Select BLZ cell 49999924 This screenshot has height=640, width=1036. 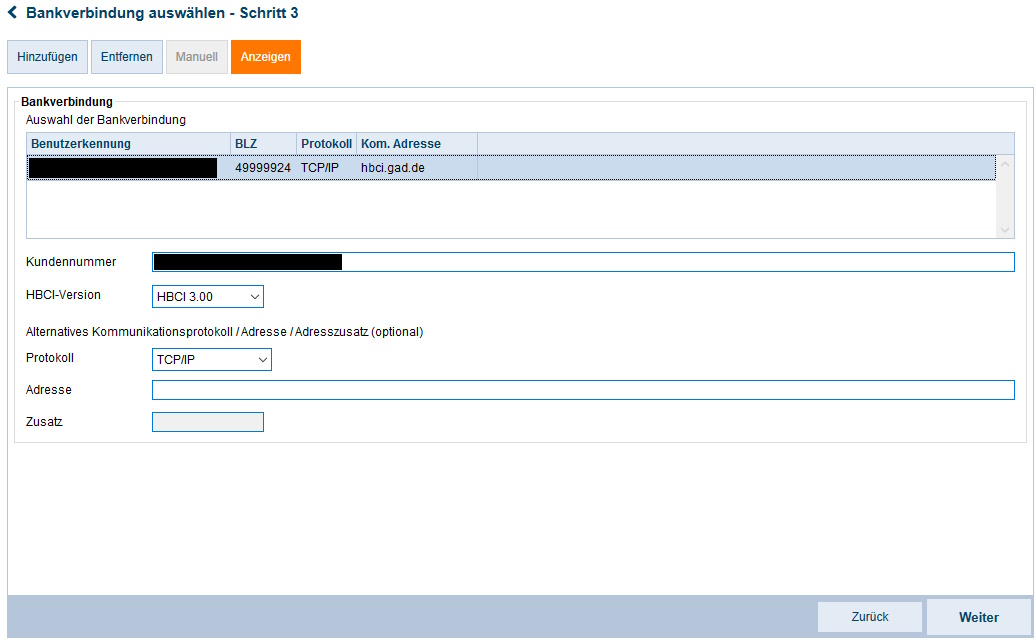coord(263,168)
